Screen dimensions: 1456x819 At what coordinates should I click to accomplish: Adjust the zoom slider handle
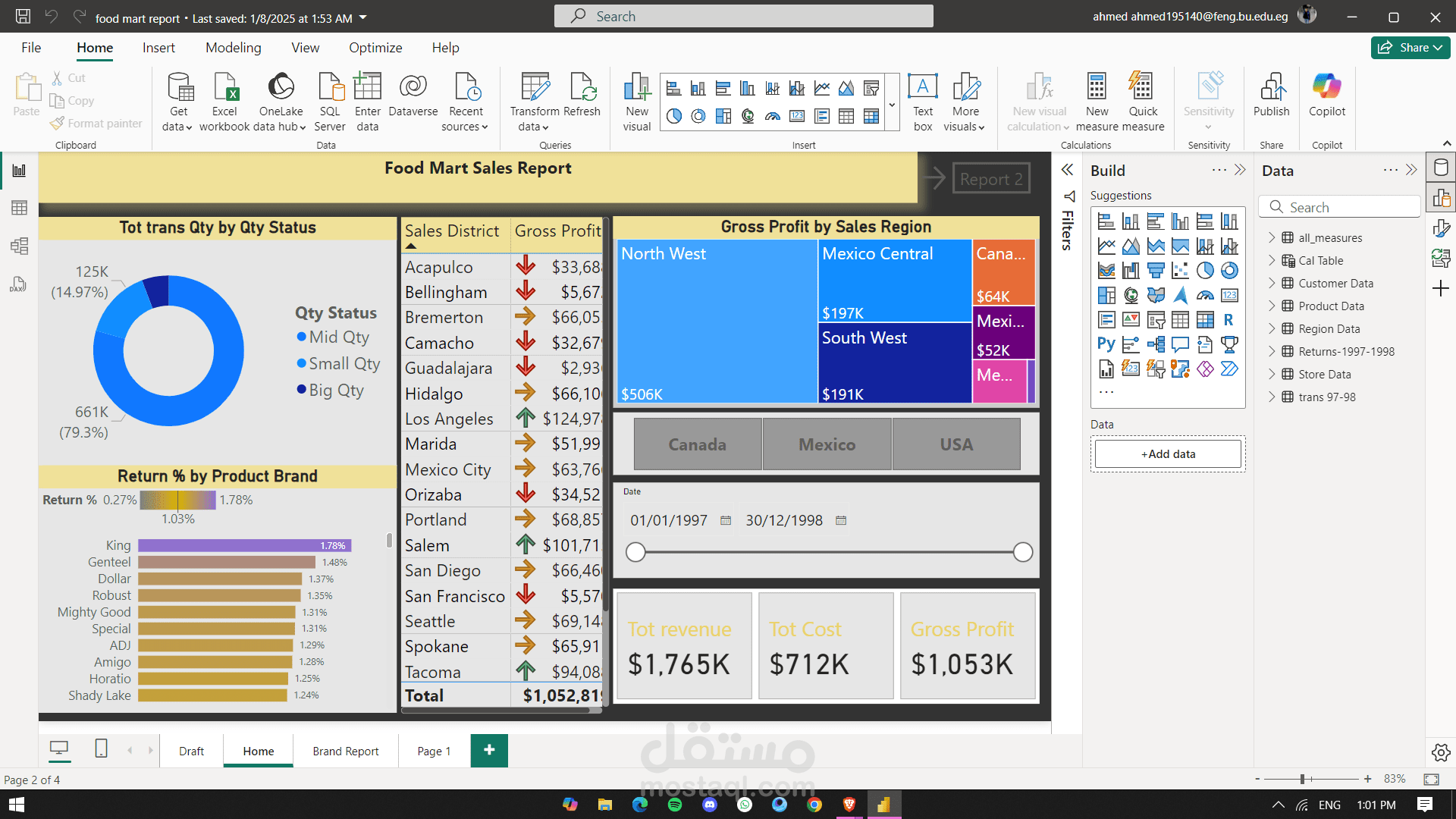[x=1302, y=779]
